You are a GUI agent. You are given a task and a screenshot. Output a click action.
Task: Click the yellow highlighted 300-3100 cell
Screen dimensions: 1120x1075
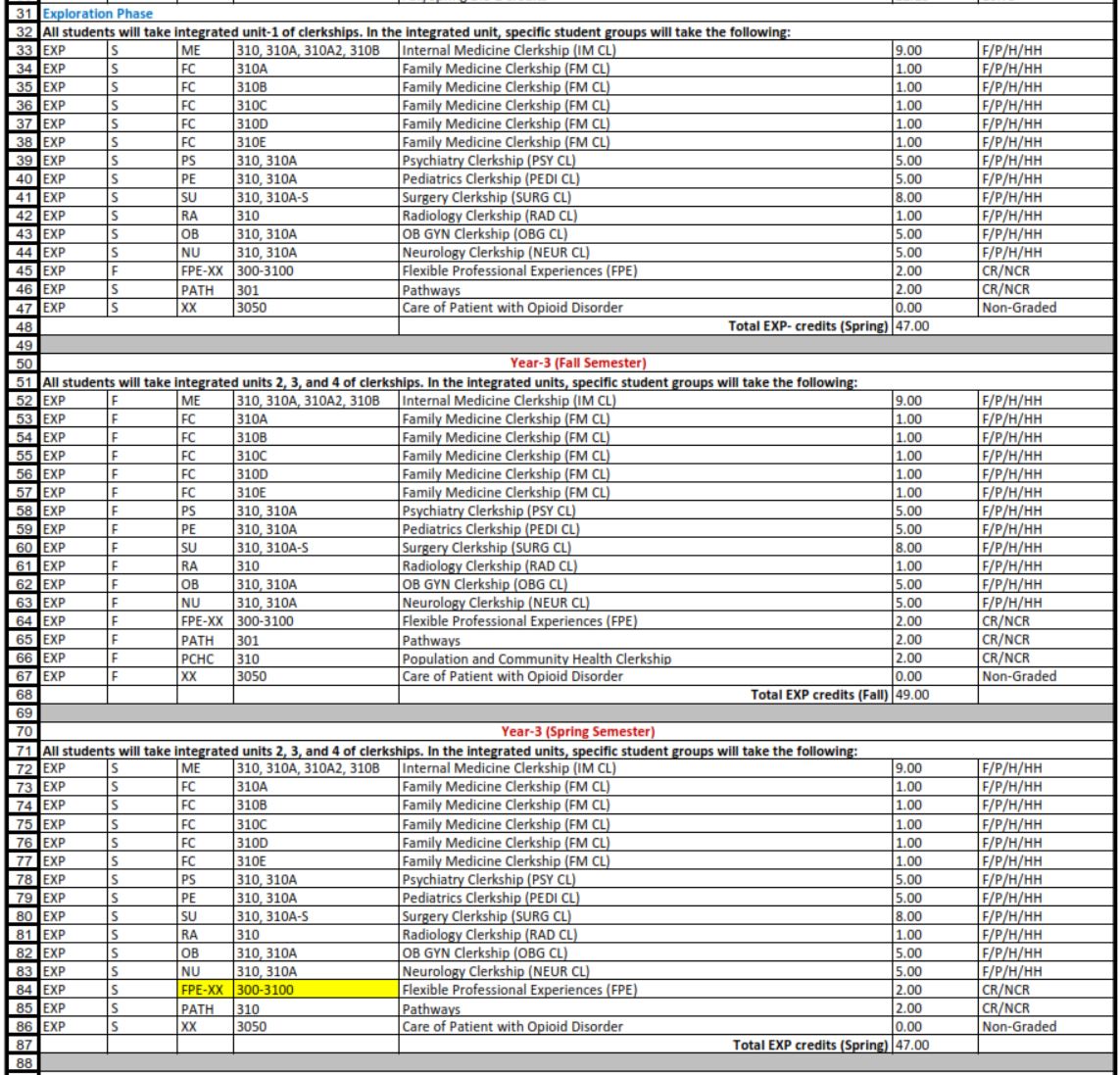click(x=314, y=991)
